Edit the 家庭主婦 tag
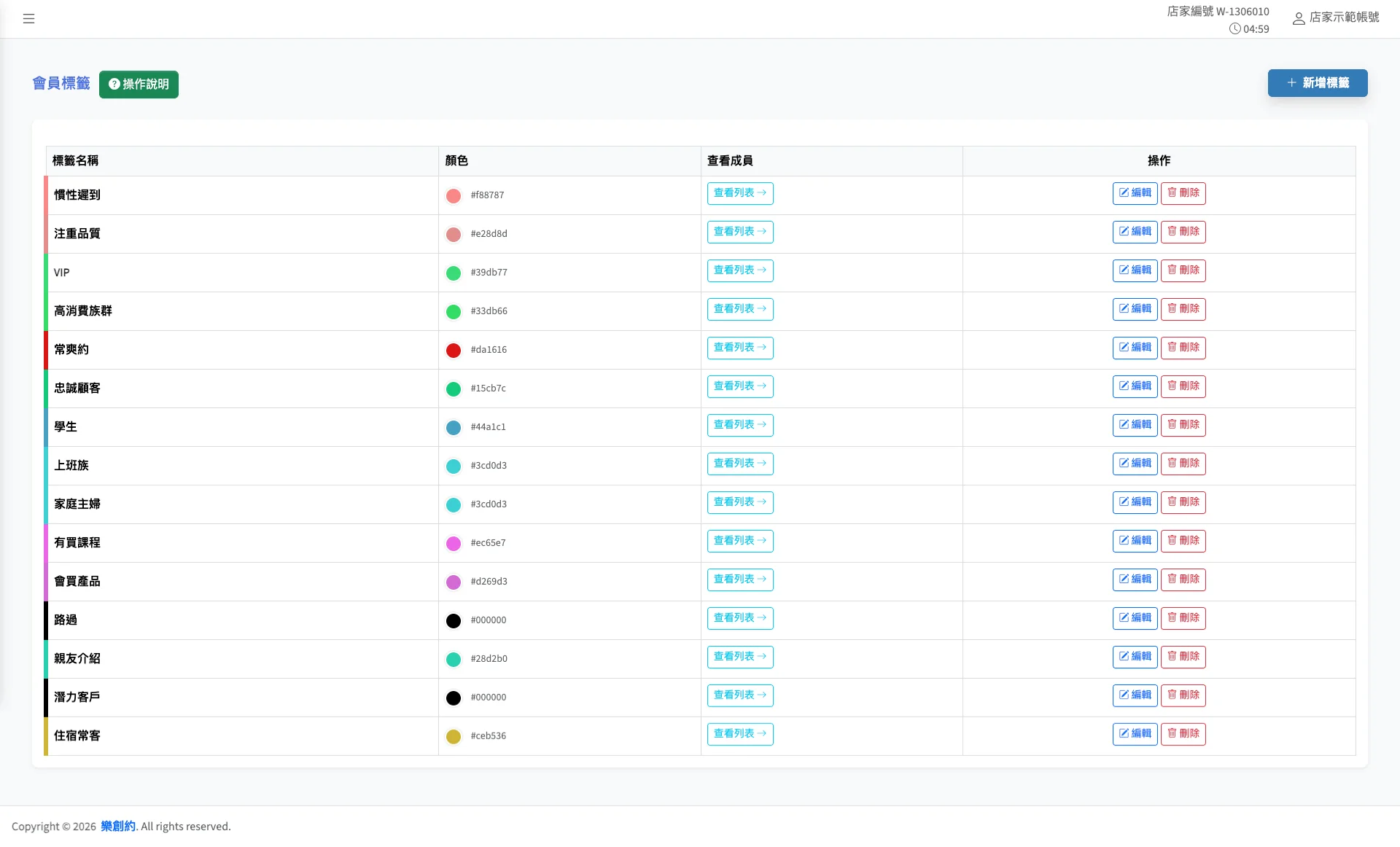The height and width of the screenshot is (847, 1400). (1135, 502)
